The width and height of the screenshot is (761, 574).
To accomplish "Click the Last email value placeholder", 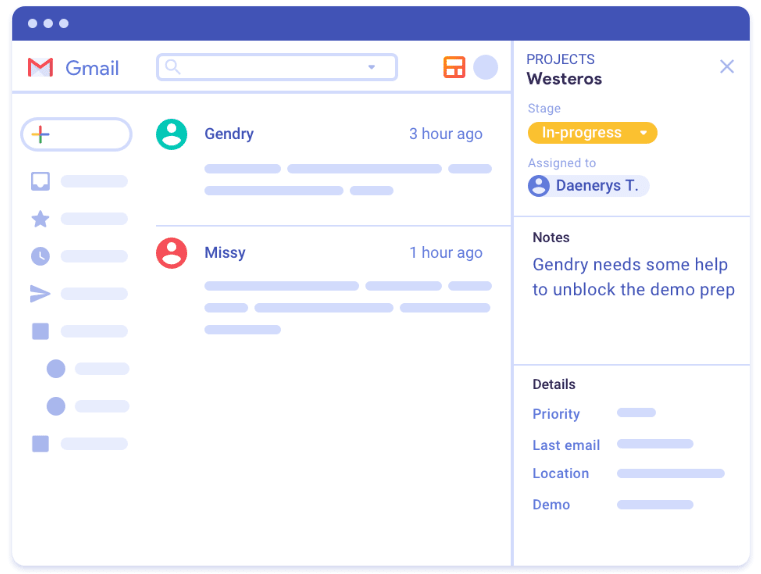I will (655, 443).
